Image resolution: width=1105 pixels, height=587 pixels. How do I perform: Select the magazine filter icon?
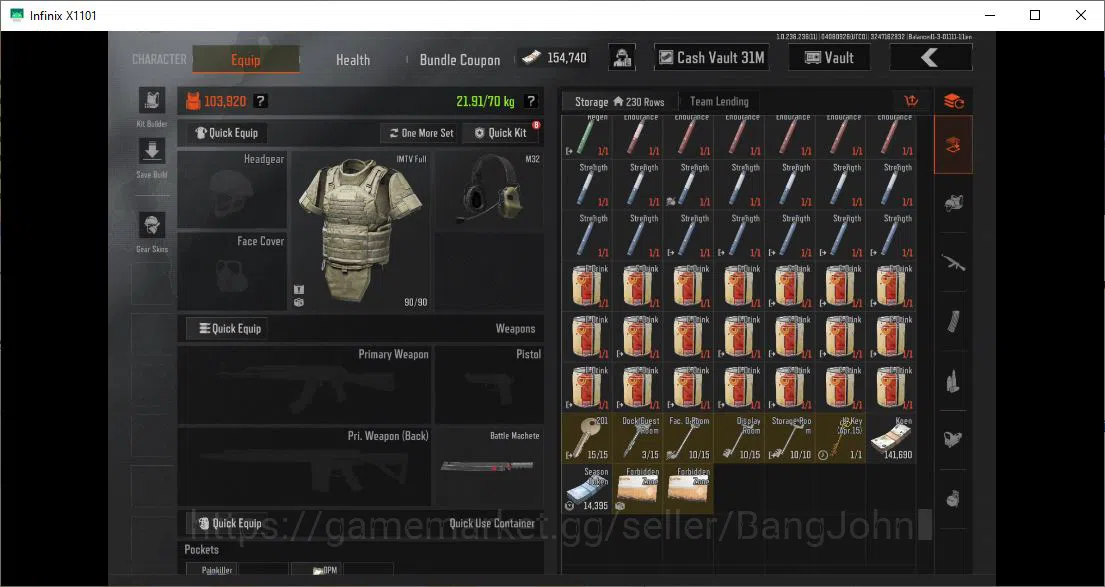[x=953, y=322]
